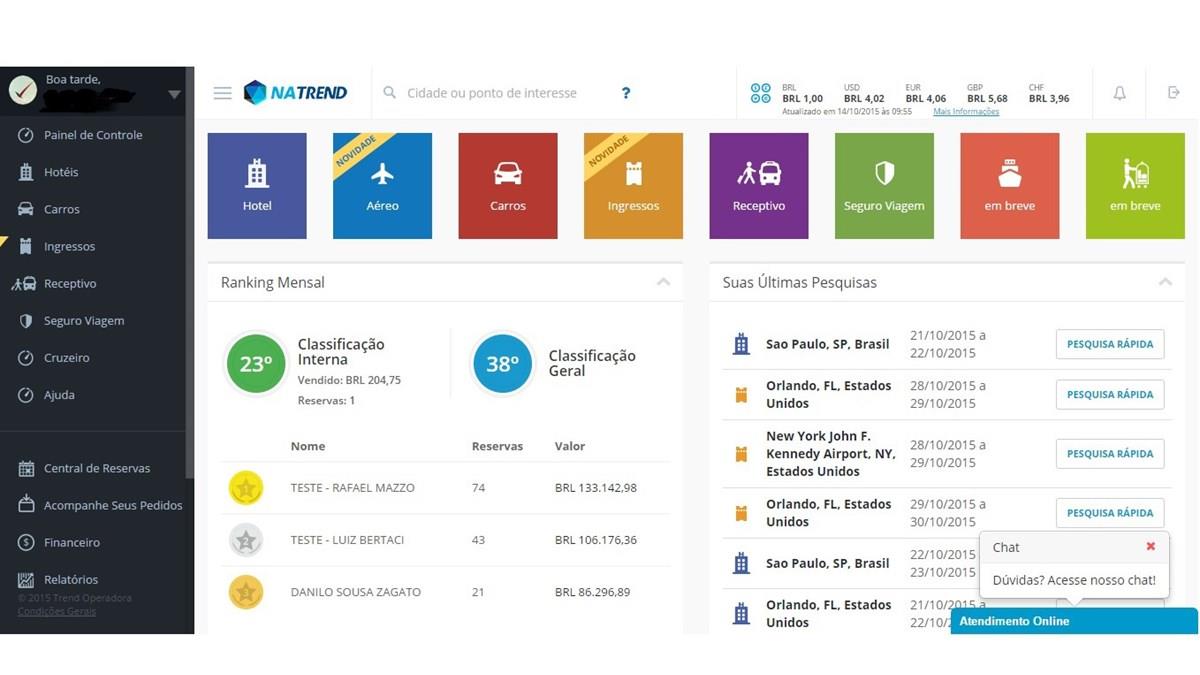Open Financeiro from the sidebar
Screen dimensions: 1200x675
point(71,542)
